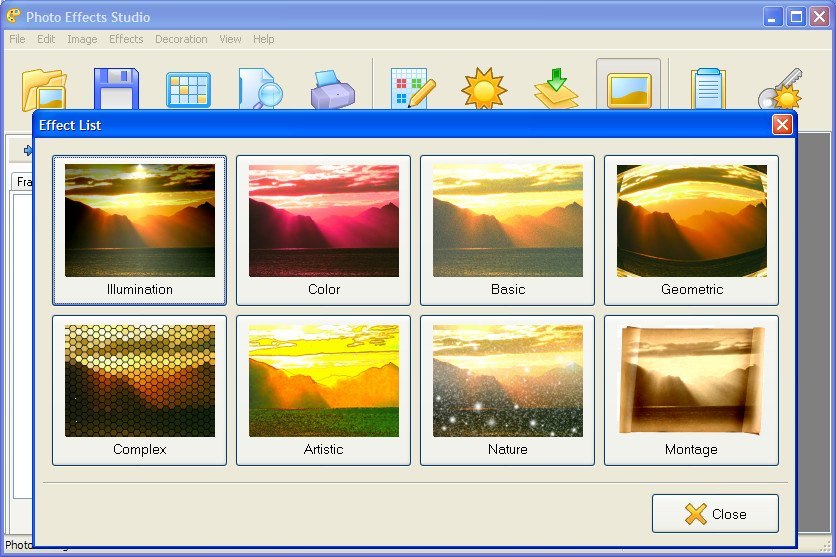Choose the Geometric effects category
The height and width of the screenshot is (557, 836).
tap(691, 230)
